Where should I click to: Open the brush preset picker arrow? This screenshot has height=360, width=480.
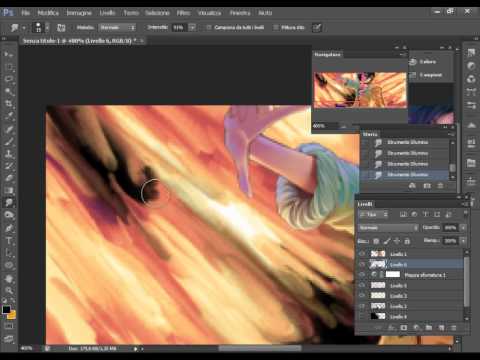click(47, 28)
